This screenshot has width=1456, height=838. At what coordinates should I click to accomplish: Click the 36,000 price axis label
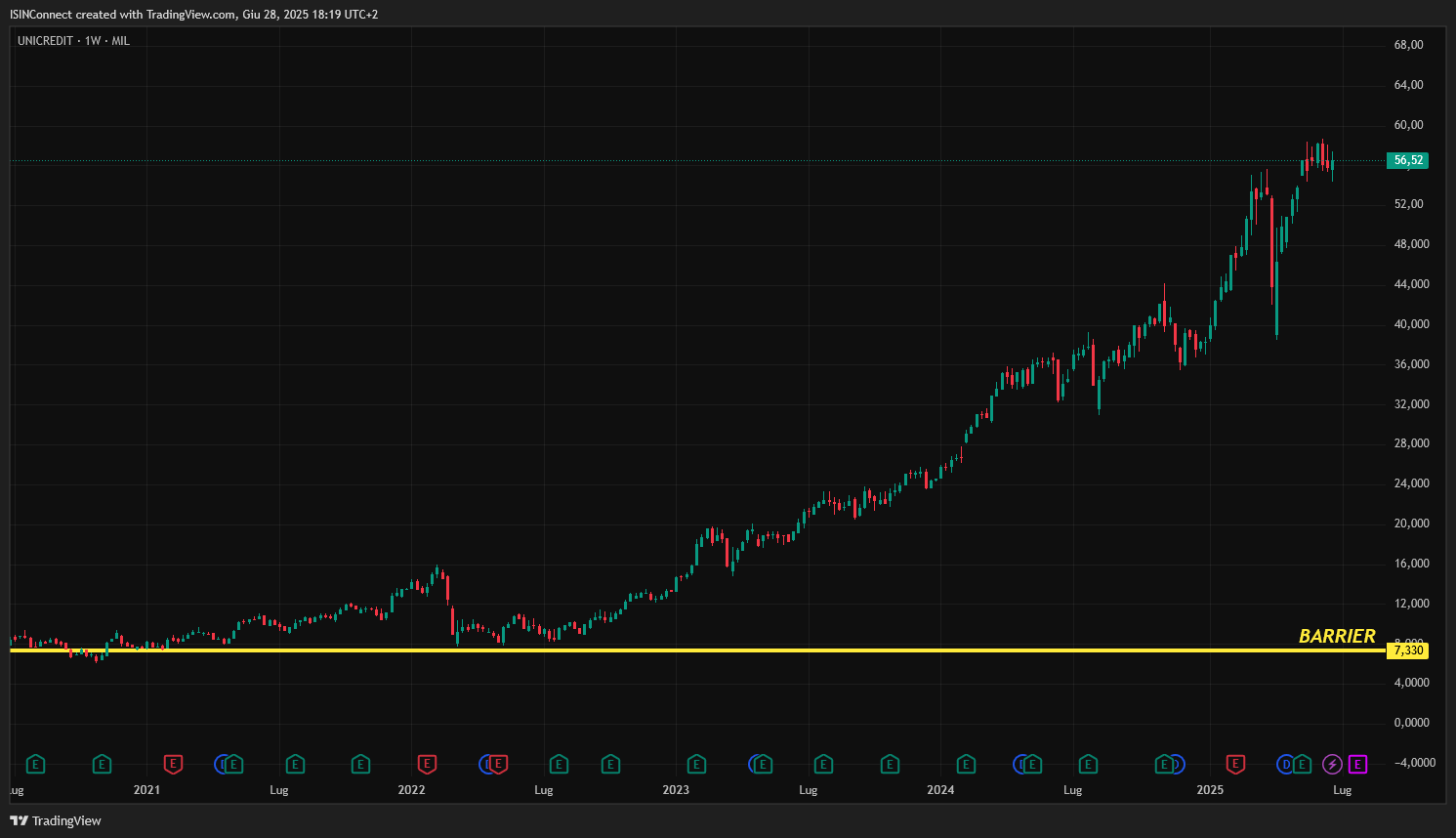coord(1411,364)
